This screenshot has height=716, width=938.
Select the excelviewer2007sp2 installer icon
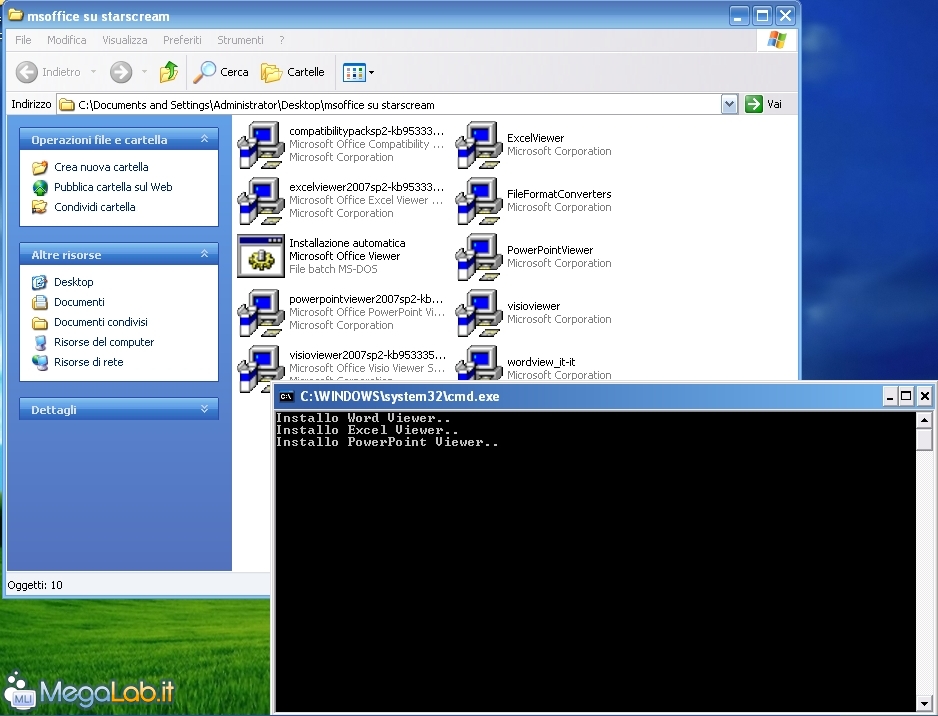261,200
